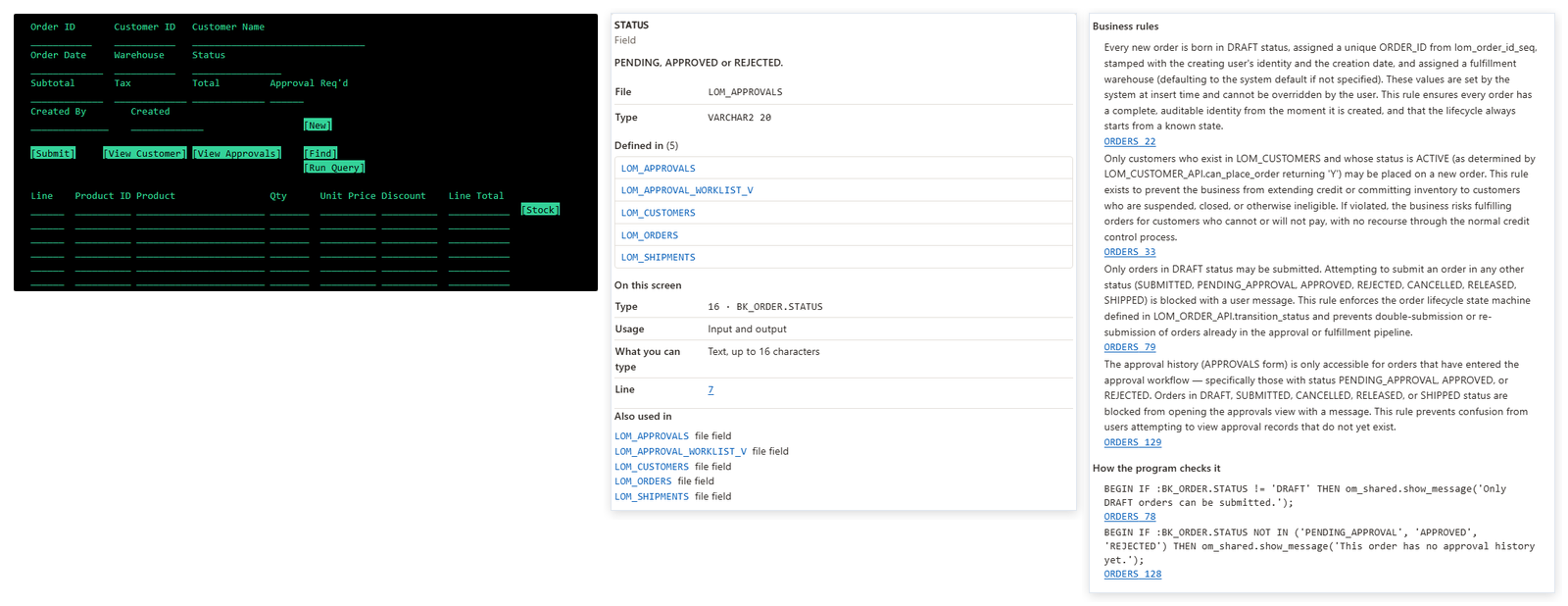Select the '16 · BK_ORDER.STATUS' type value
The image size is (1568, 606).
pyautogui.click(x=764, y=307)
